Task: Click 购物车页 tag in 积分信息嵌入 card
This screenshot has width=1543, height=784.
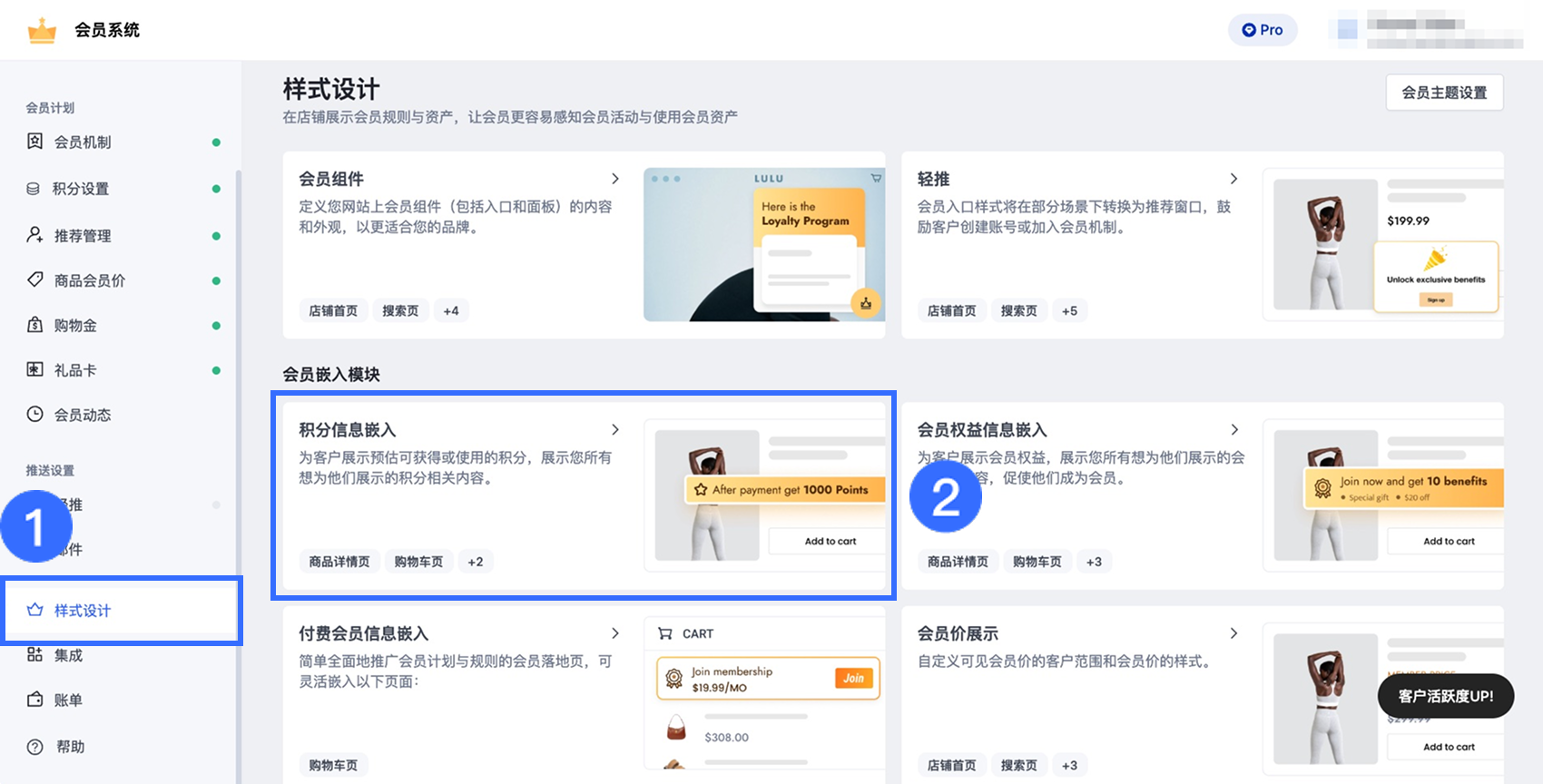Action: click(x=418, y=562)
